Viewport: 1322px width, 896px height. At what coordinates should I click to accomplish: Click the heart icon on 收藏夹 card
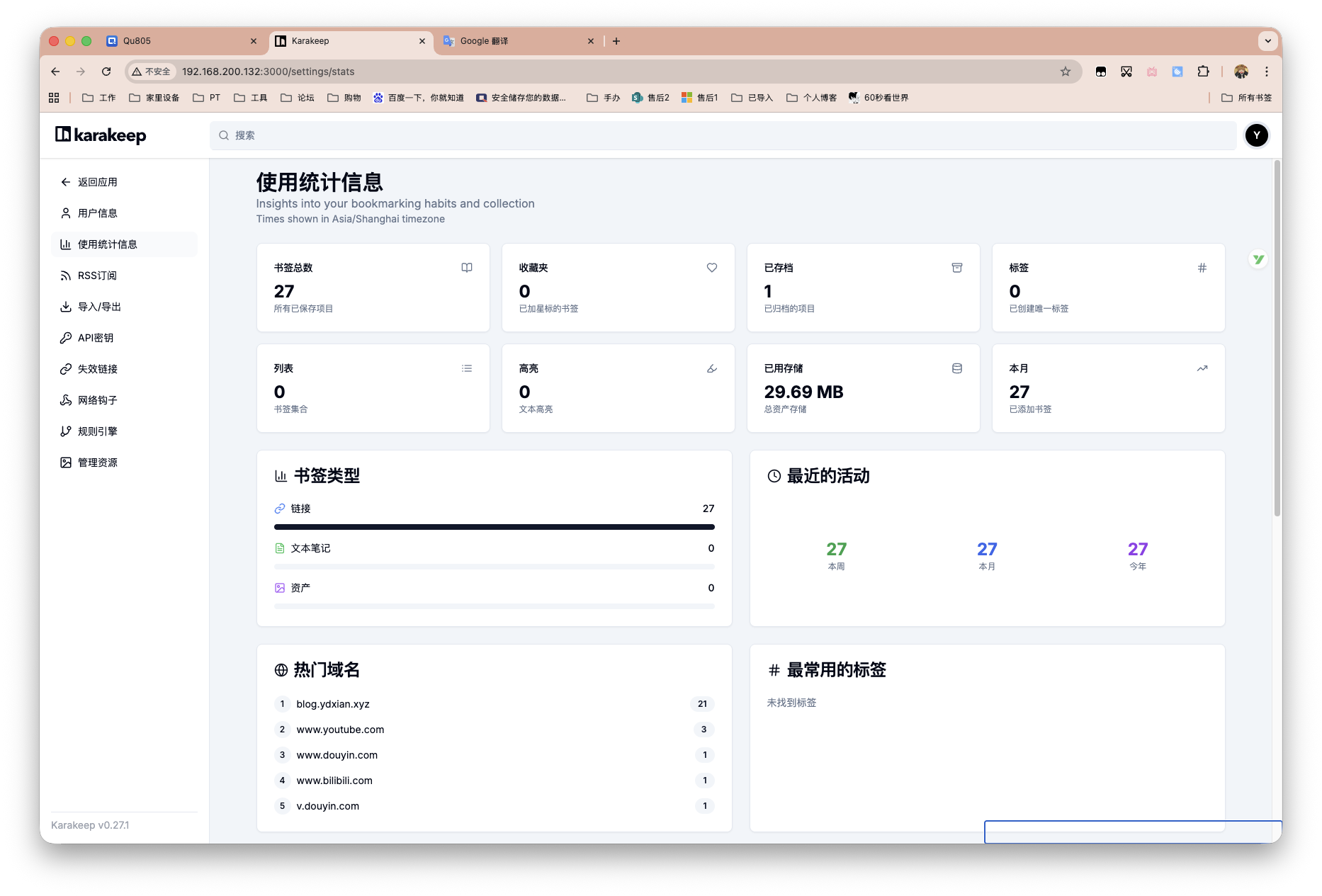tap(711, 268)
